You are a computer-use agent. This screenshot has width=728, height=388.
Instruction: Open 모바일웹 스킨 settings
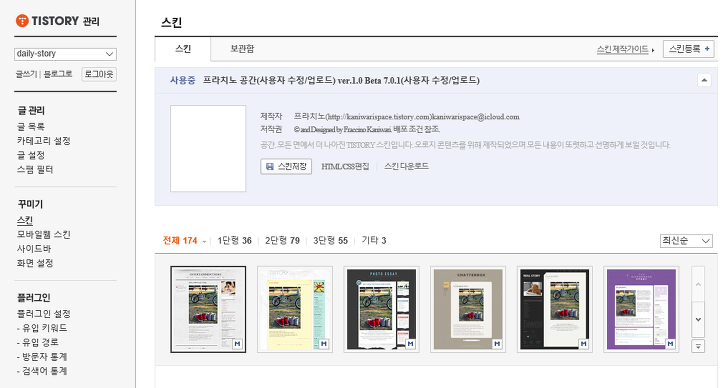[x=44, y=235]
